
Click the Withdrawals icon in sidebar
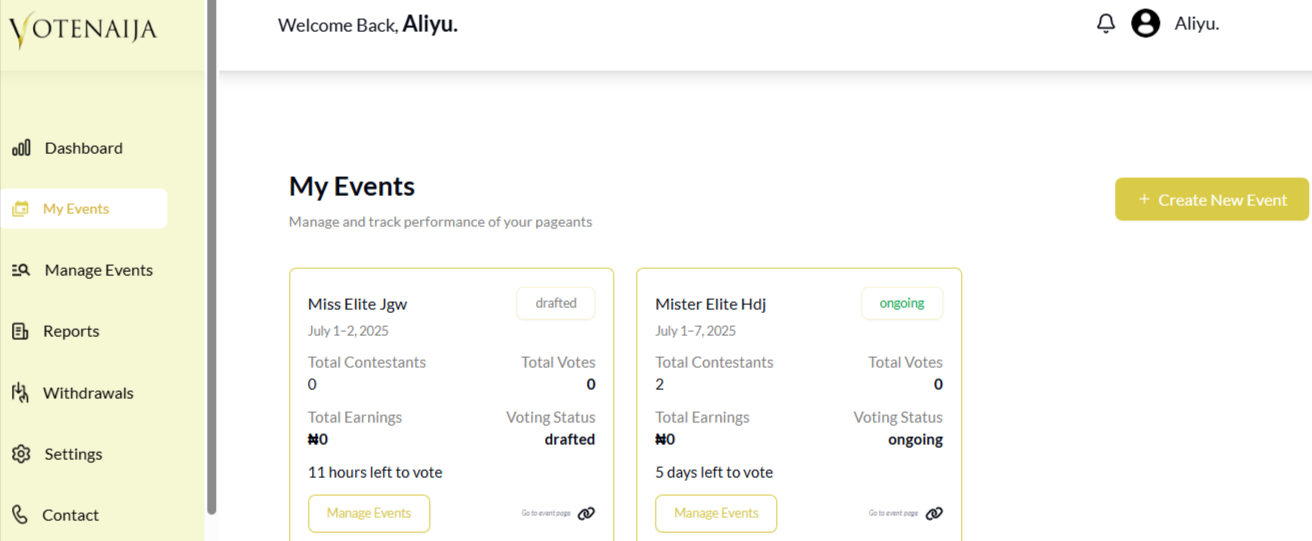(20, 393)
